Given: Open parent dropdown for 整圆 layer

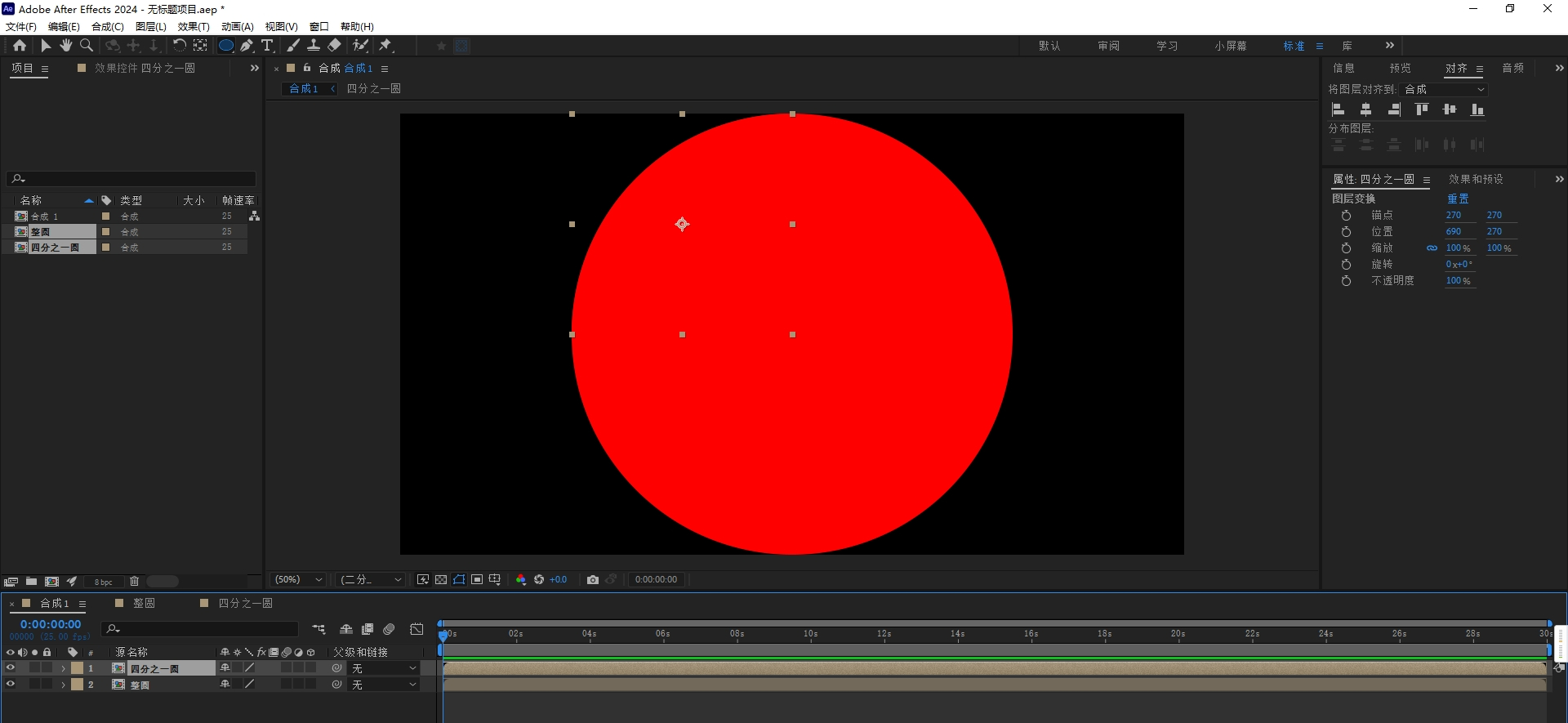Looking at the screenshot, I should 384,685.
